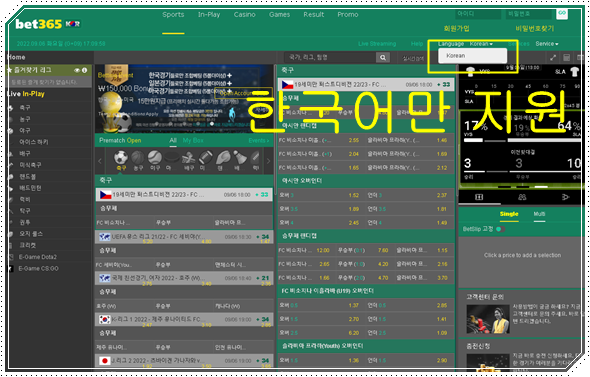Click the 국가, 리그, 팀명 search field
This screenshot has width=590, height=377.
pos(330,58)
